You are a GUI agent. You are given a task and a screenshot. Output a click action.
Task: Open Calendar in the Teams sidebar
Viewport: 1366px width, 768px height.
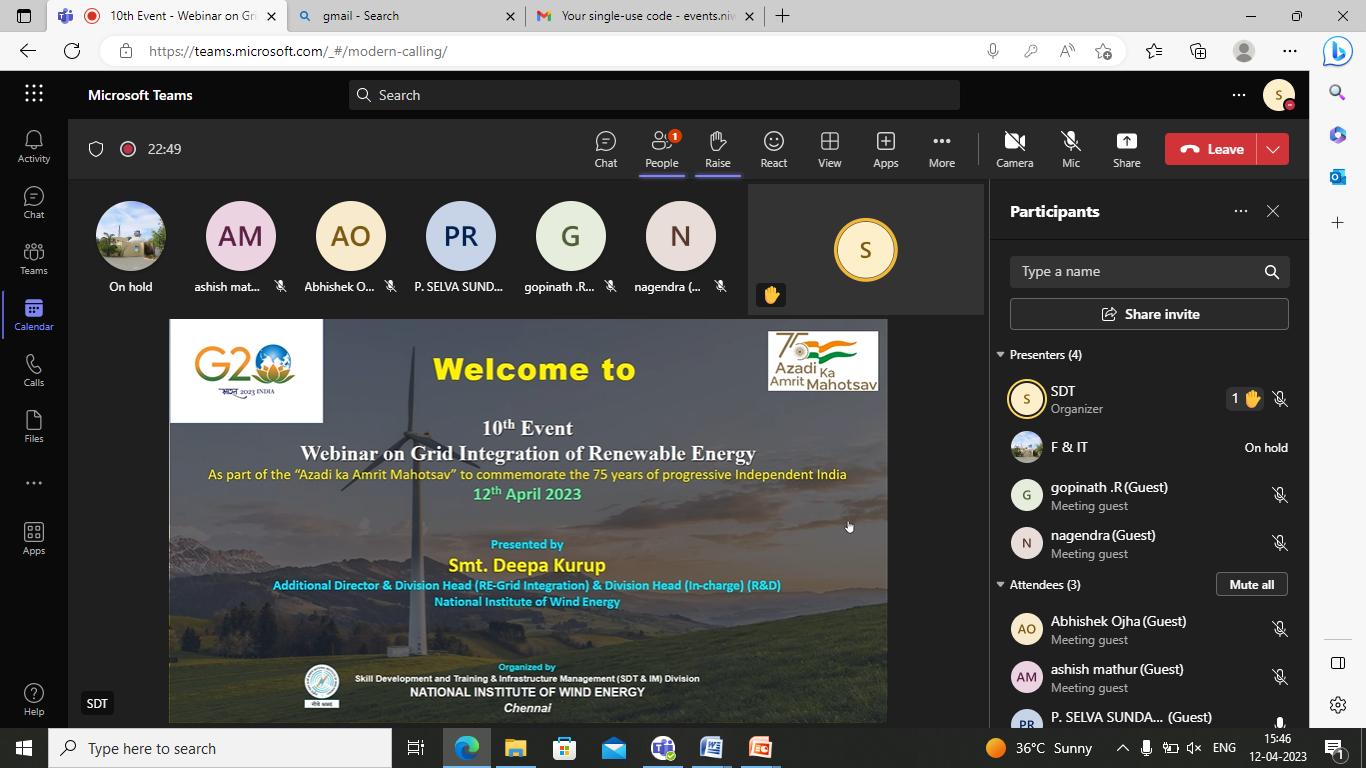(x=34, y=314)
